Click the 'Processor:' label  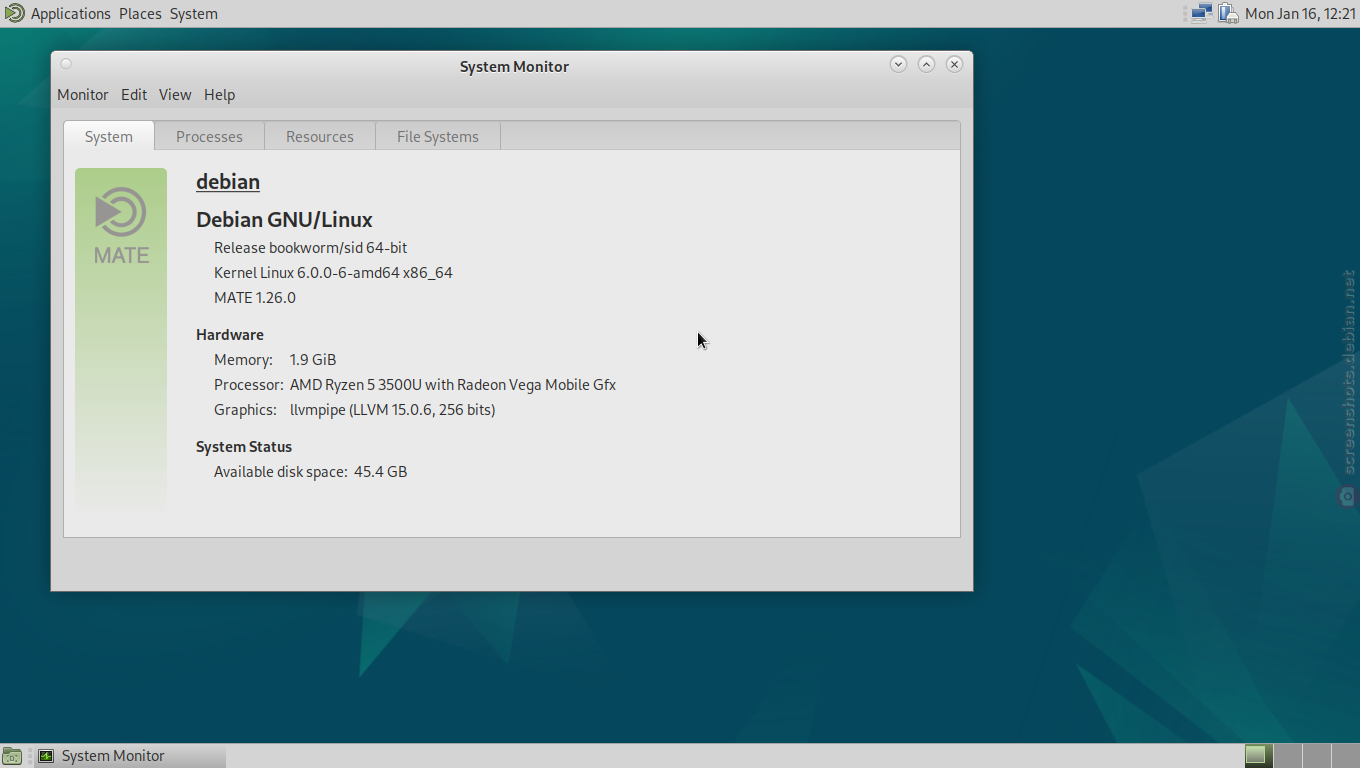[x=249, y=385]
